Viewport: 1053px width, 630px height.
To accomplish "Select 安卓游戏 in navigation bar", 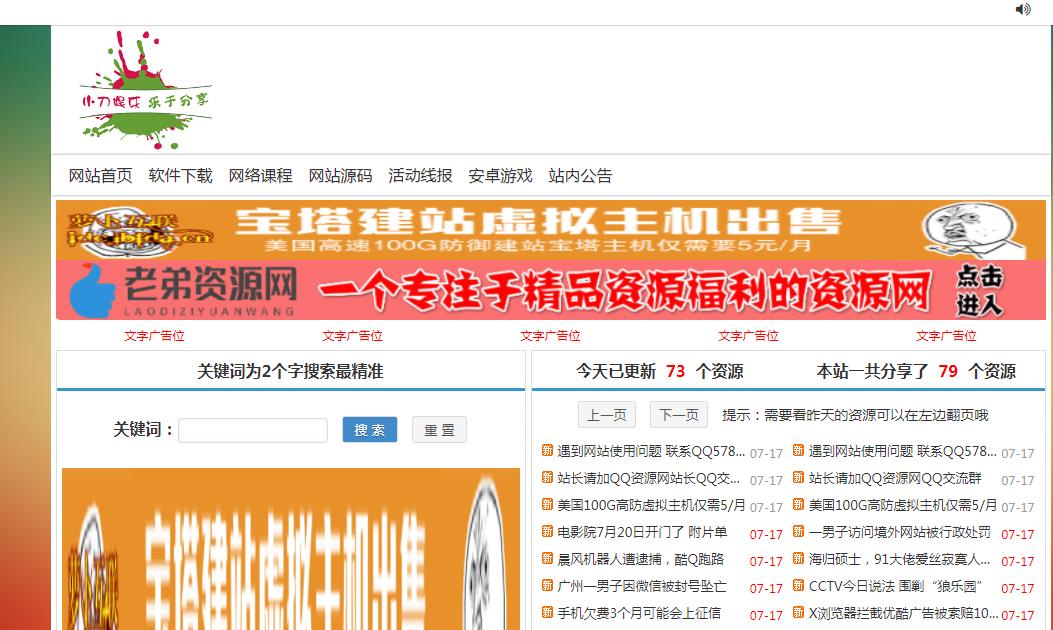I will click(x=500, y=176).
